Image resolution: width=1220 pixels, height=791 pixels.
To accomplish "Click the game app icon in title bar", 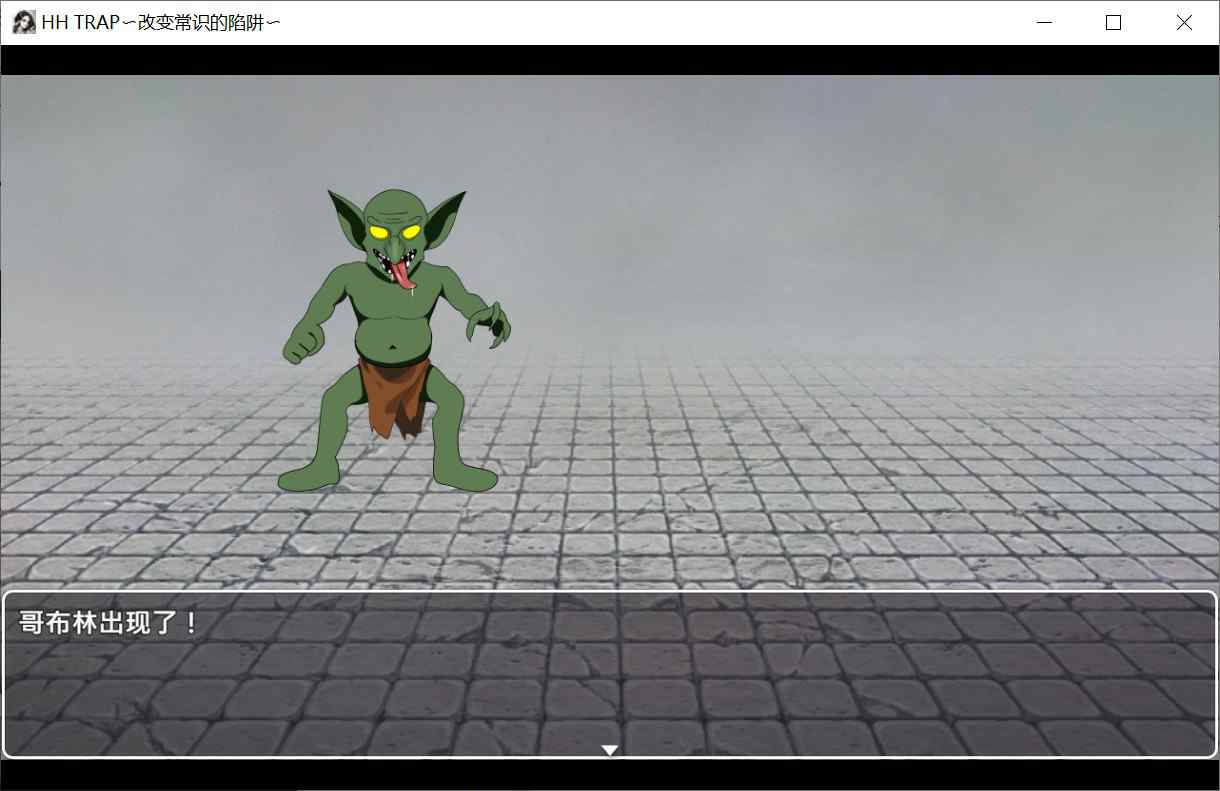I will pos(23,22).
